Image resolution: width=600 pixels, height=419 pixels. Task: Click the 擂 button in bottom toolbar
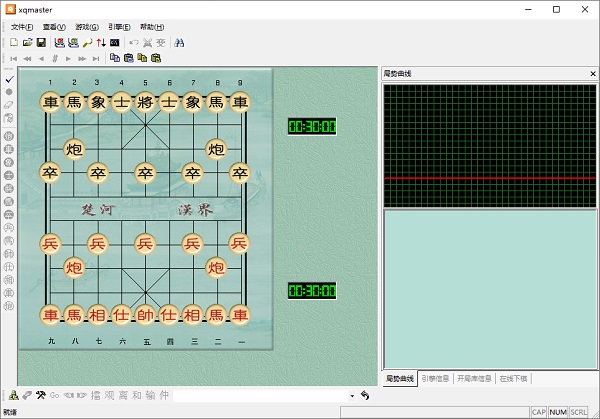(96, 395)
